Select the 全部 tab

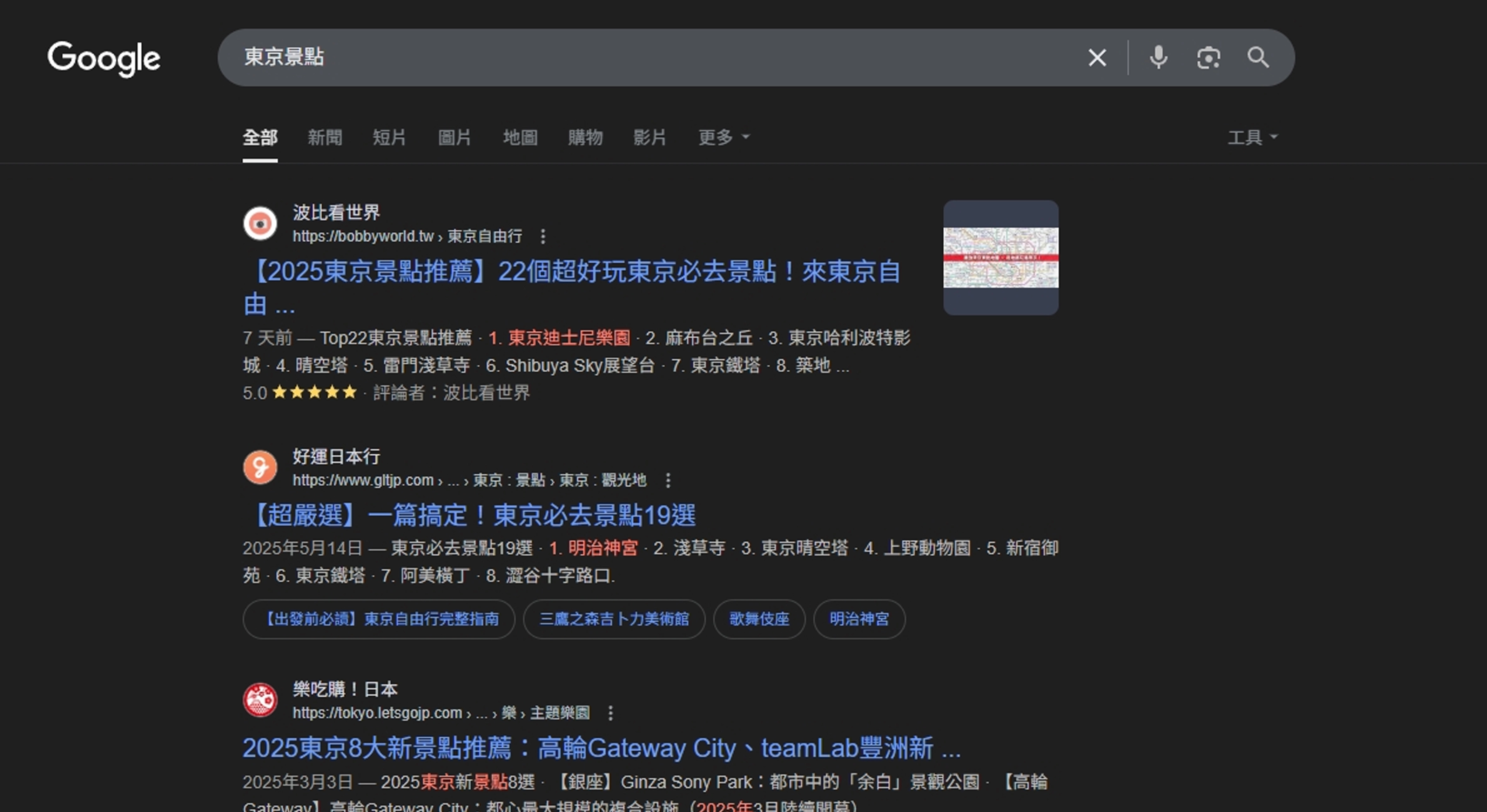[x=260, y=137]
